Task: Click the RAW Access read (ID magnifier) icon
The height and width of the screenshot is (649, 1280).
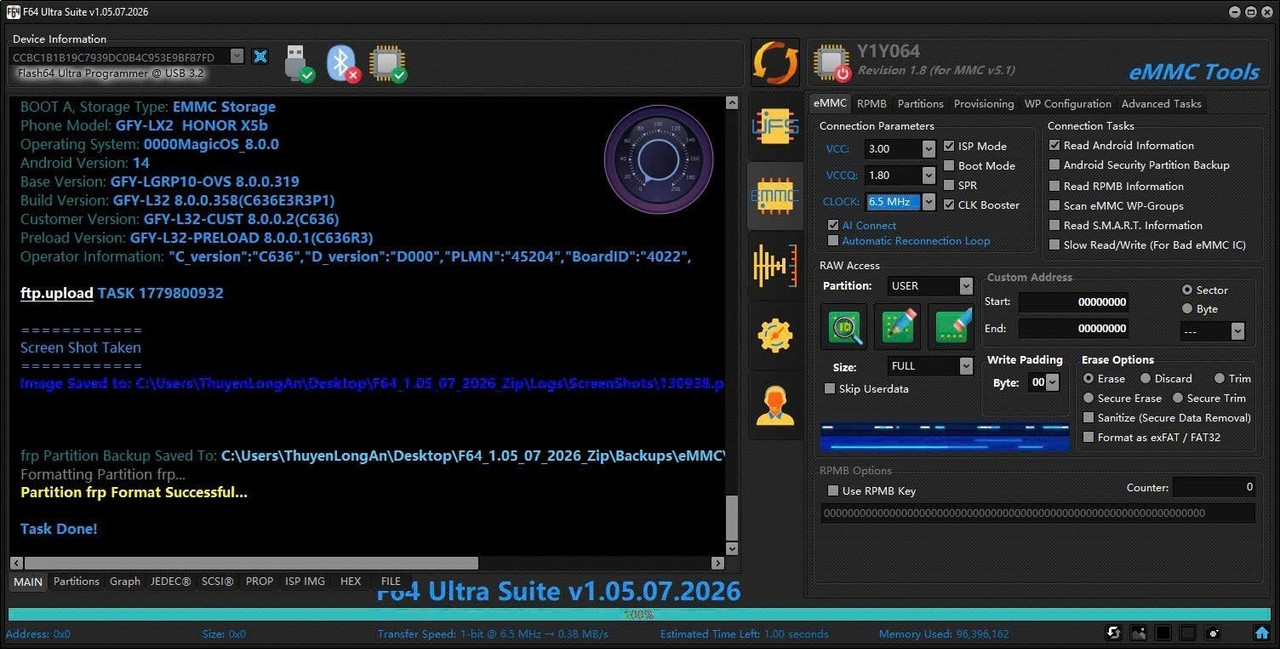Action: tap(843, 327)
